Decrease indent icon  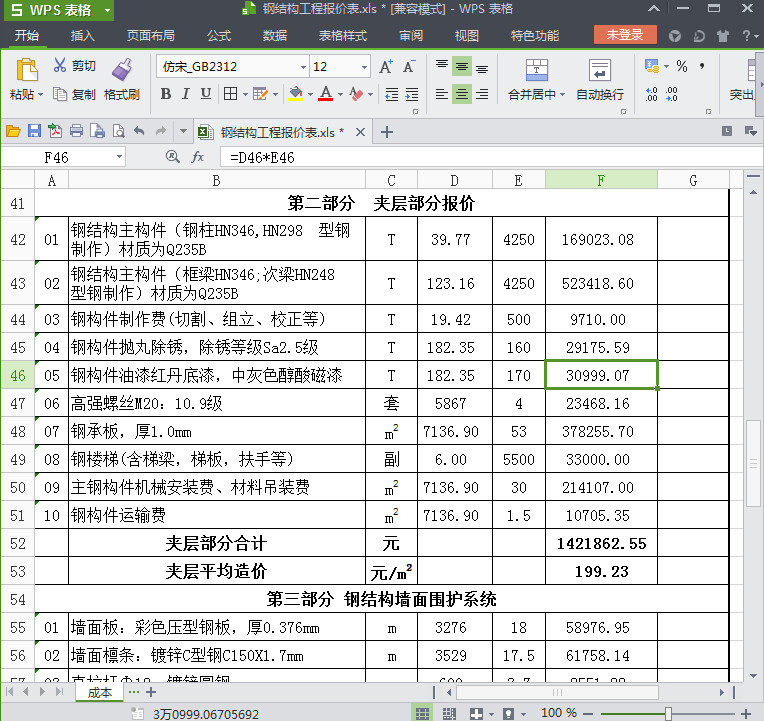pyautogui.click(x=392, y=94)
